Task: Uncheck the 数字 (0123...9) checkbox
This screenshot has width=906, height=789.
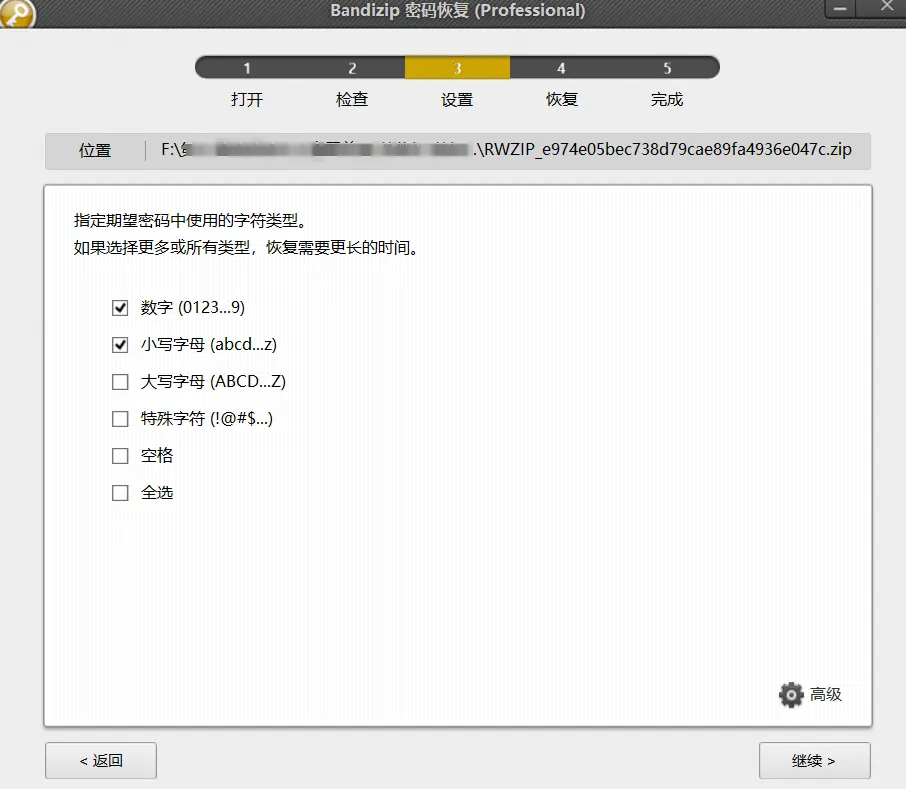Action: point(120,308)
